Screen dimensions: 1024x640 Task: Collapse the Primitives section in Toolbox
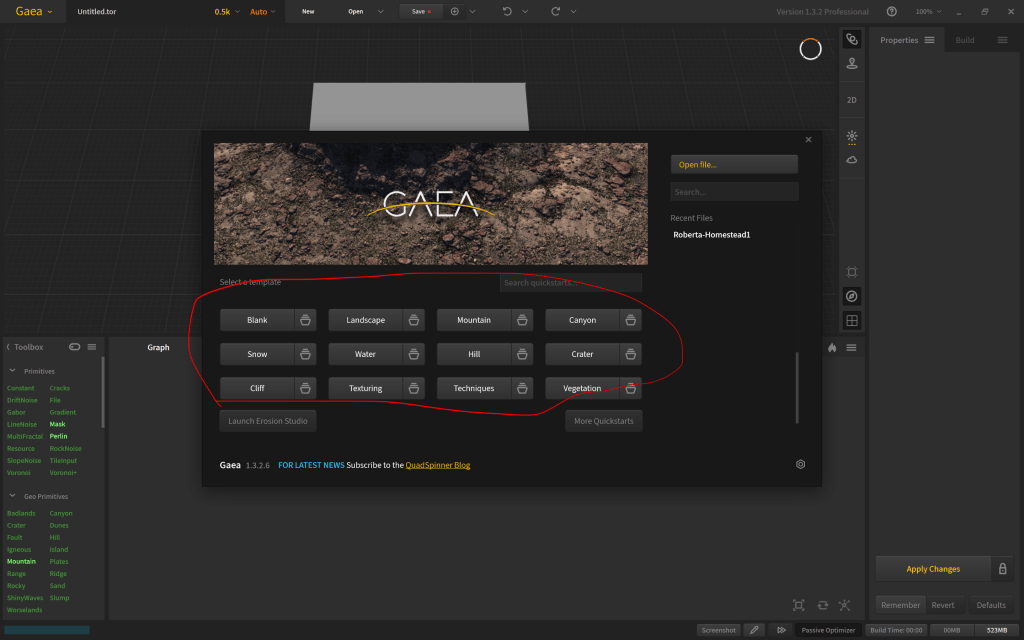12,371
